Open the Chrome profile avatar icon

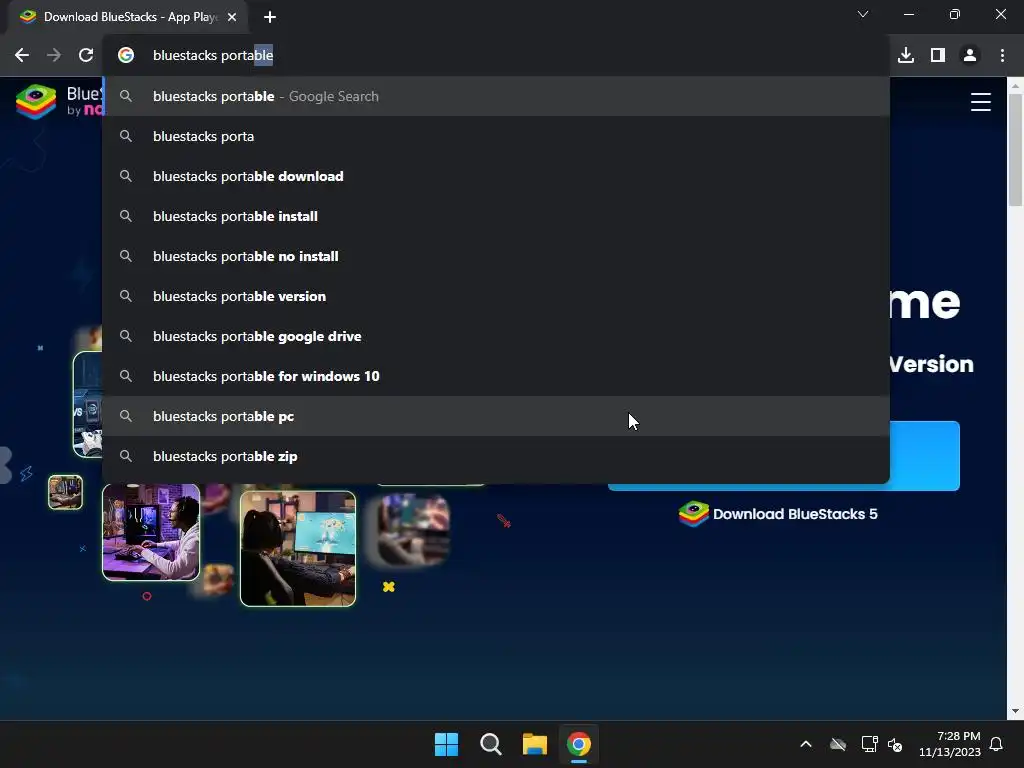coord(970,56)
